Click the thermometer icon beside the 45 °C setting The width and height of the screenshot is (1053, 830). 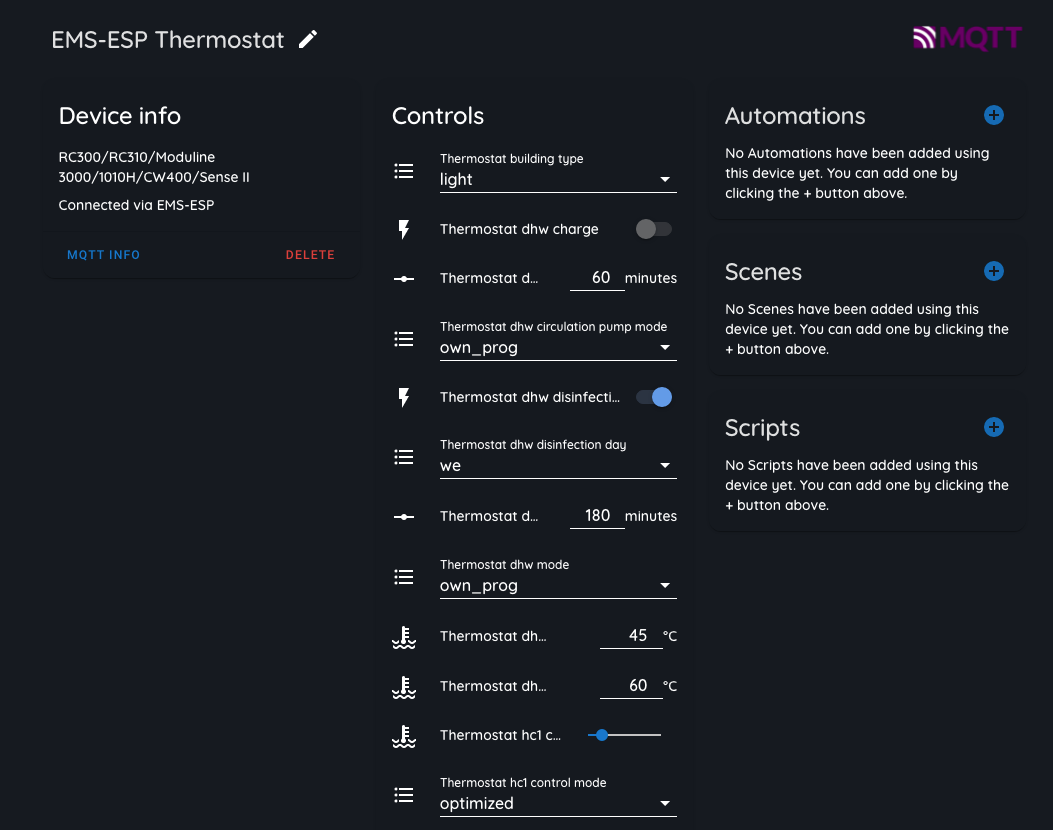pyautogui.click(x=404, y=637)
